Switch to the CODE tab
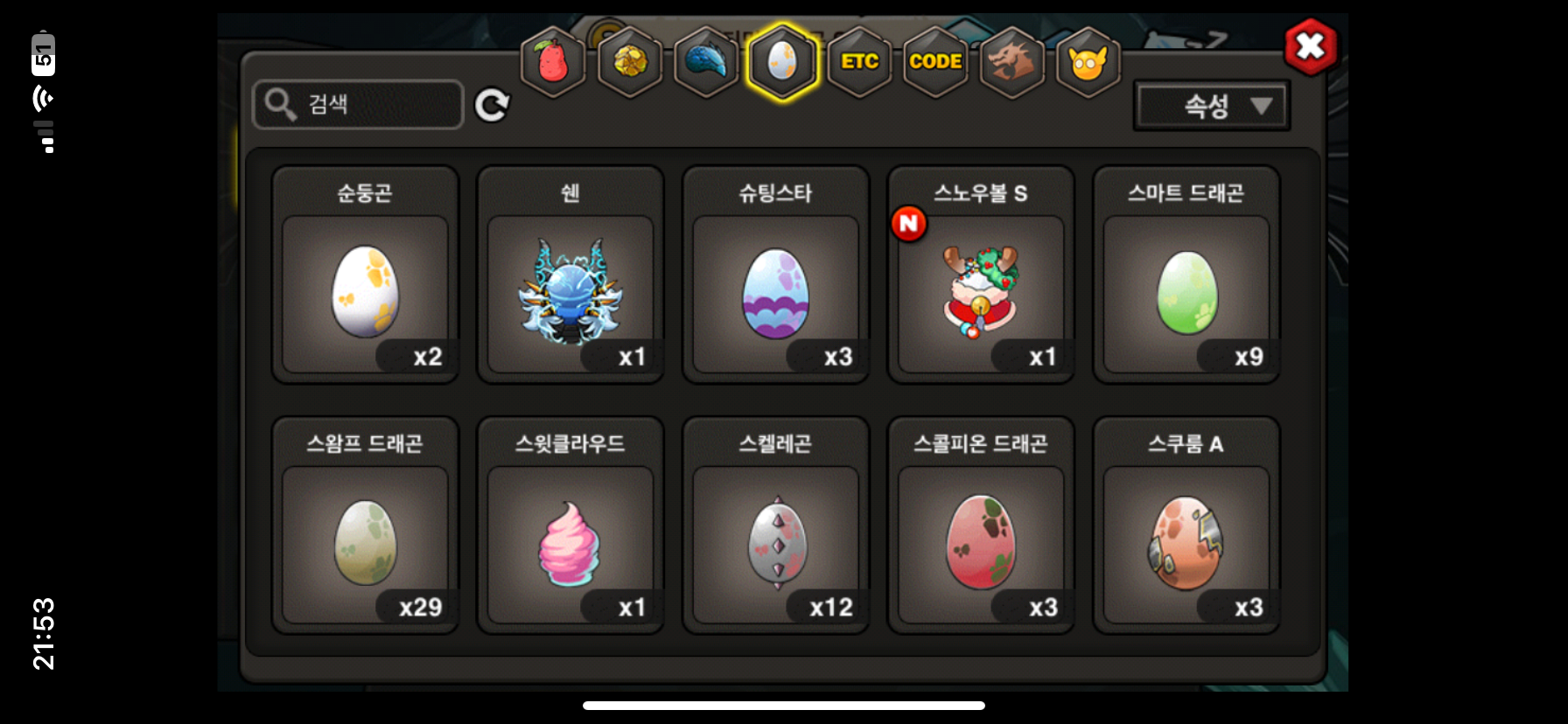 (x=935, y=62)
